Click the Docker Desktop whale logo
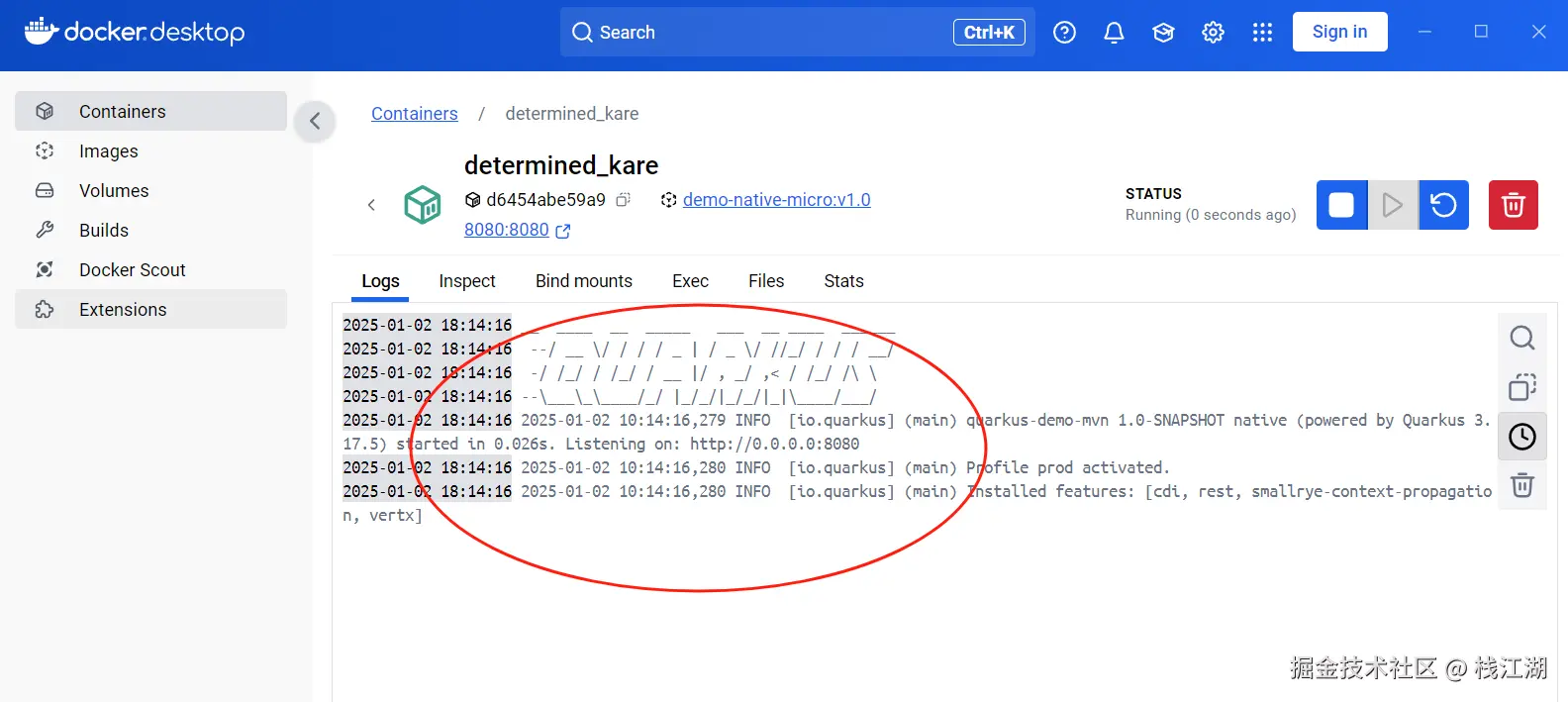The width and height of the screenshot is (1568, 702). pyautogui.click(x=134, y=32)
